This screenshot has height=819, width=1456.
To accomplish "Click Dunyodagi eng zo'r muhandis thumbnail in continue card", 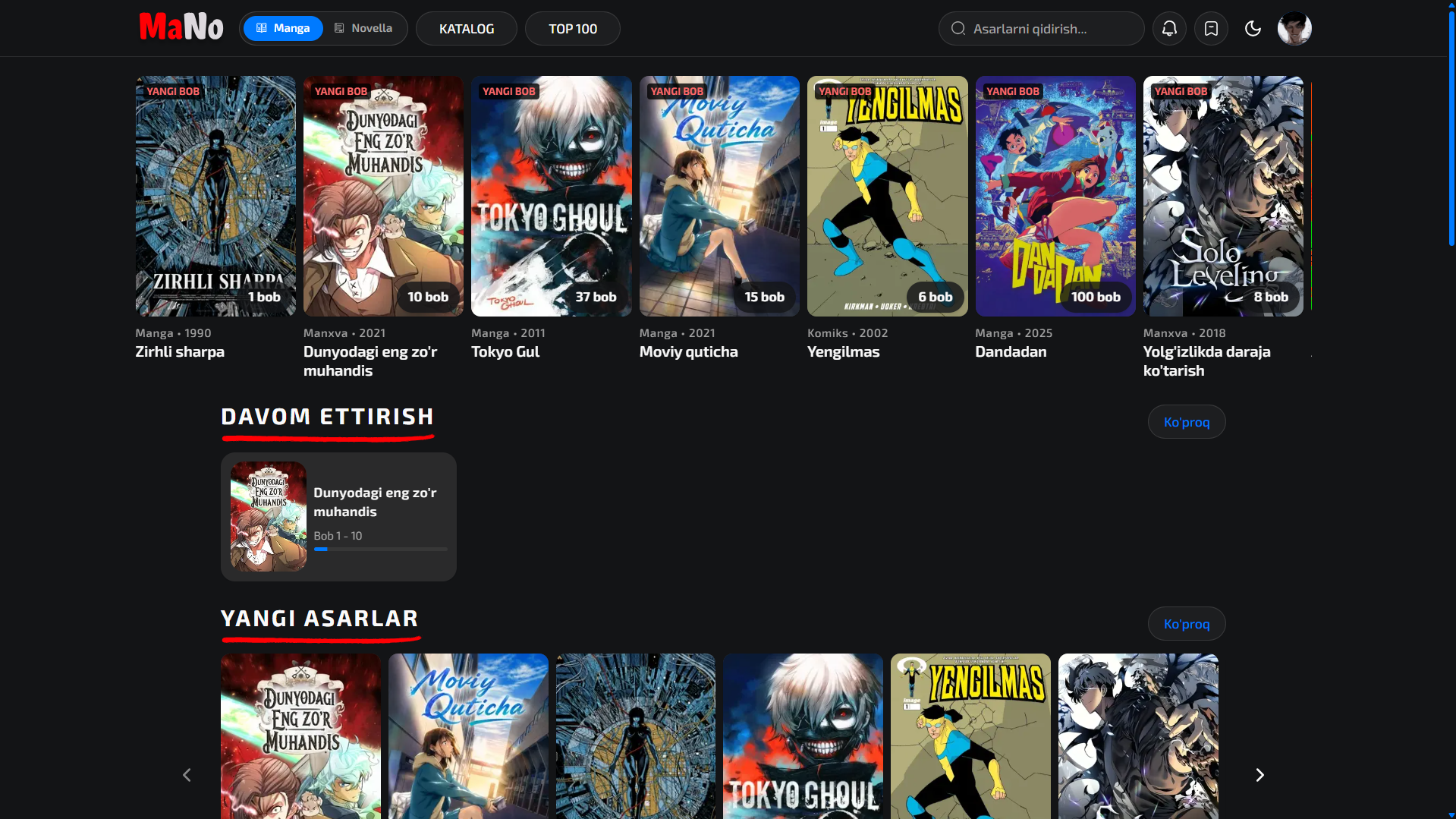I will pyautogui.click(x=269, y=517).
